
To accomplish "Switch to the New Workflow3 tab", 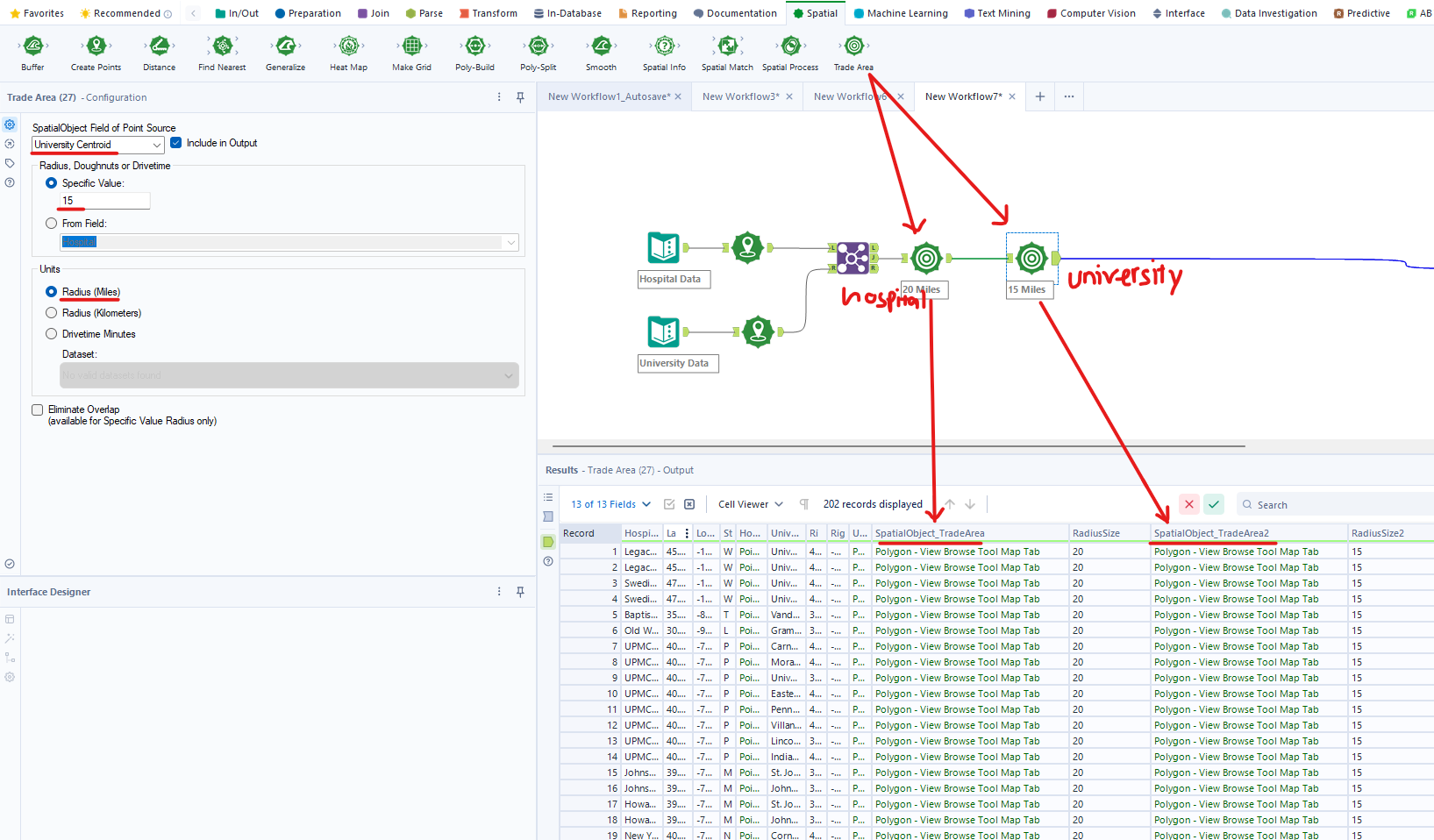I will point(740,96).
